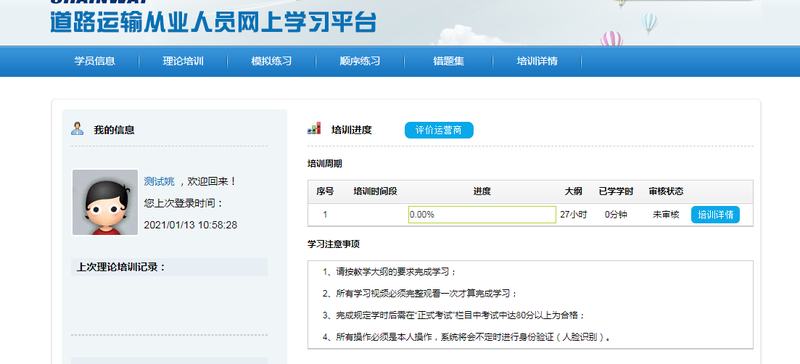800x364 pixels.
Task: Click the 大纲 column header
Action: pyautogui.click(x=573, y=191)
